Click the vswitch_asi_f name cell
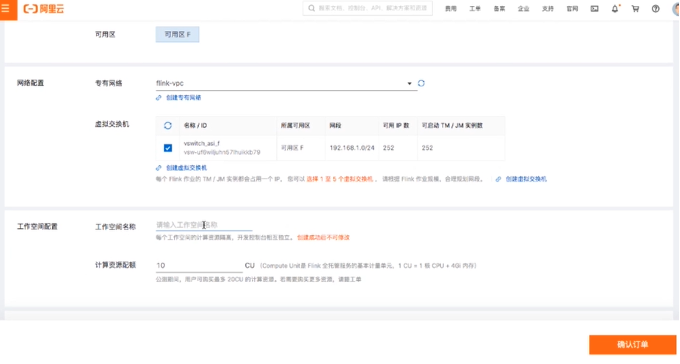The height and width of the screenshot is (364, 680). click(x=202, y=143)
